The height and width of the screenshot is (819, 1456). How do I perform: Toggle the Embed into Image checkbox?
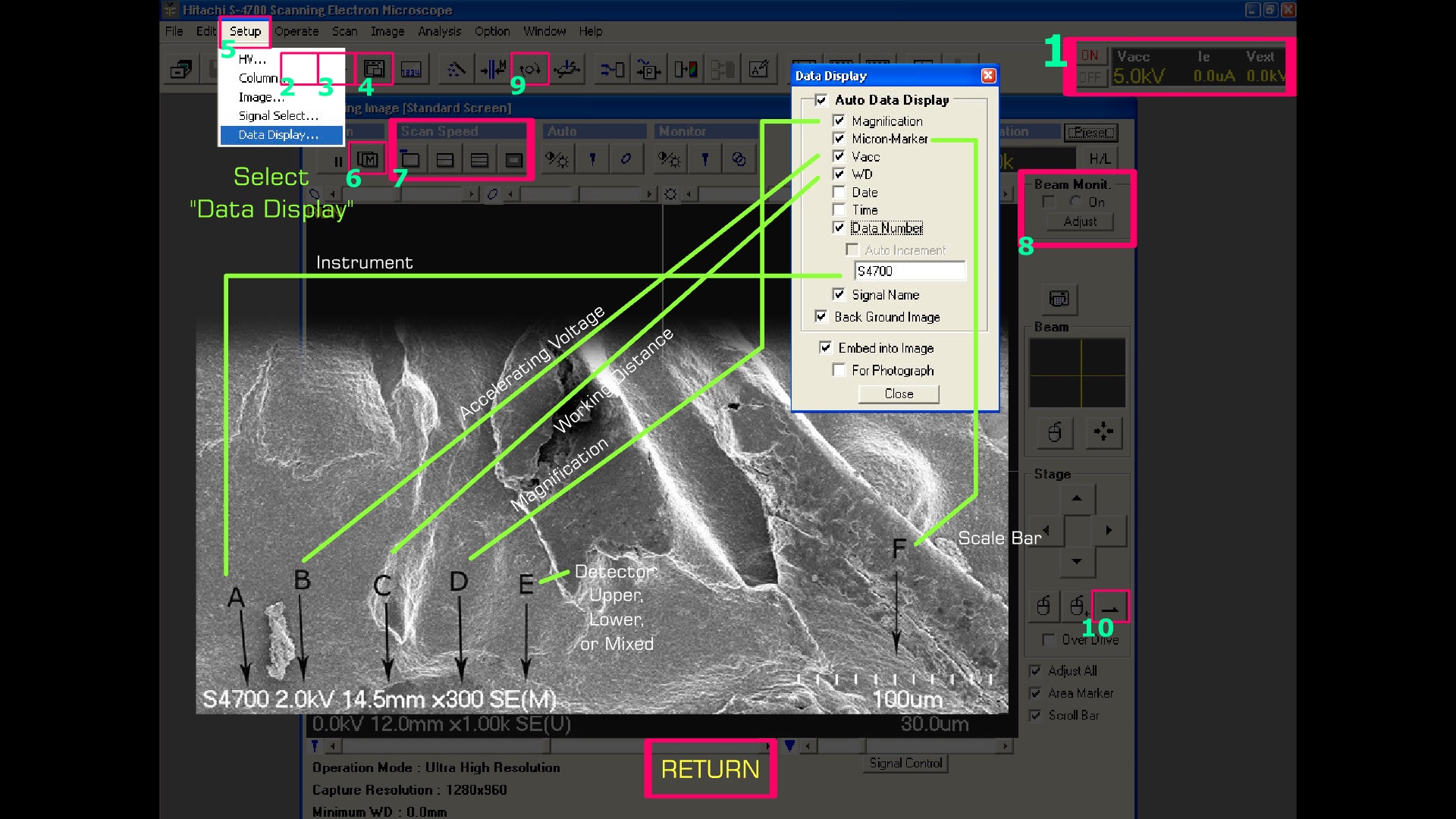(826, 347)
